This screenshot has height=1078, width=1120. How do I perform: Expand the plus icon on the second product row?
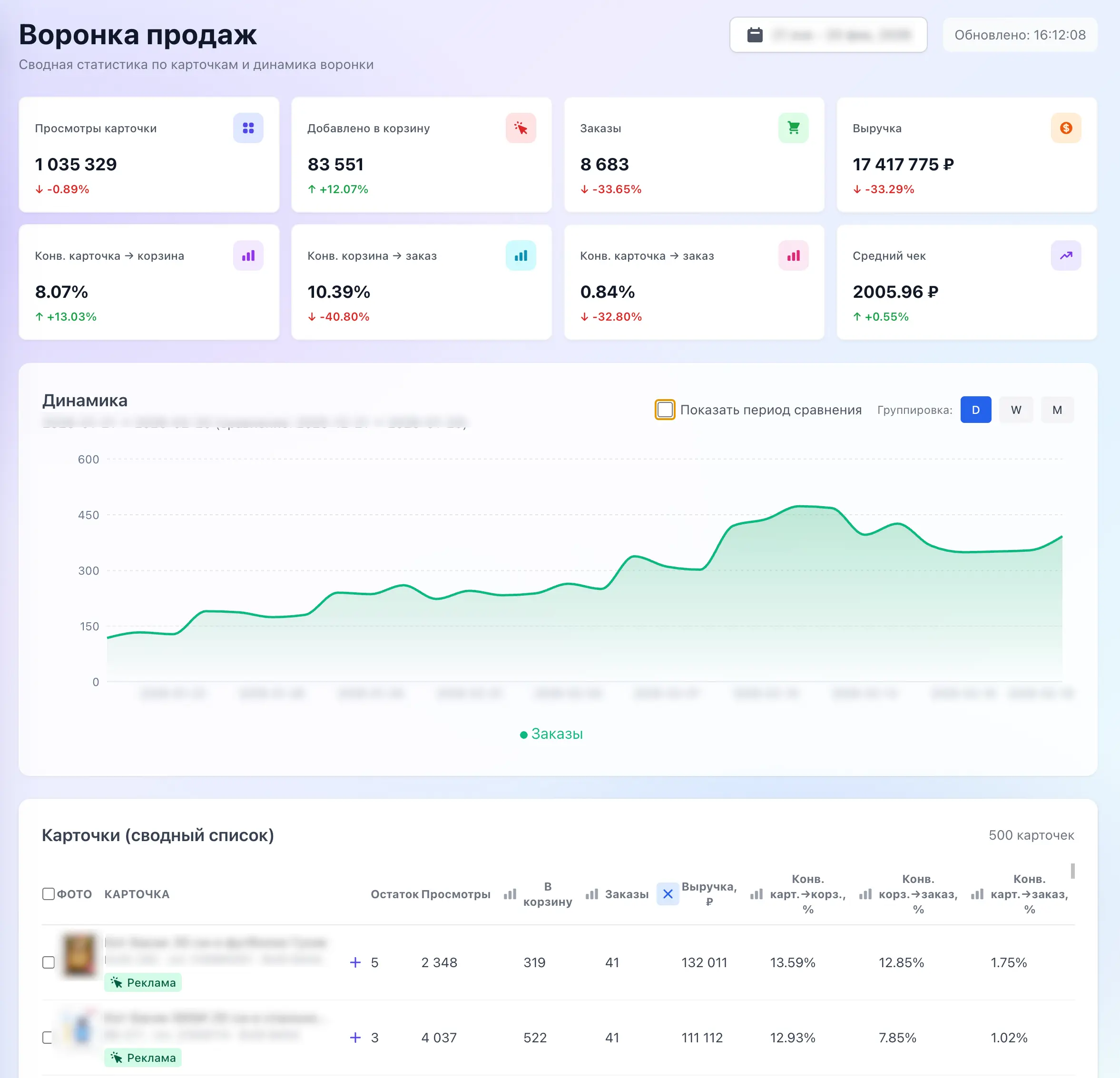click(356, 1038)
